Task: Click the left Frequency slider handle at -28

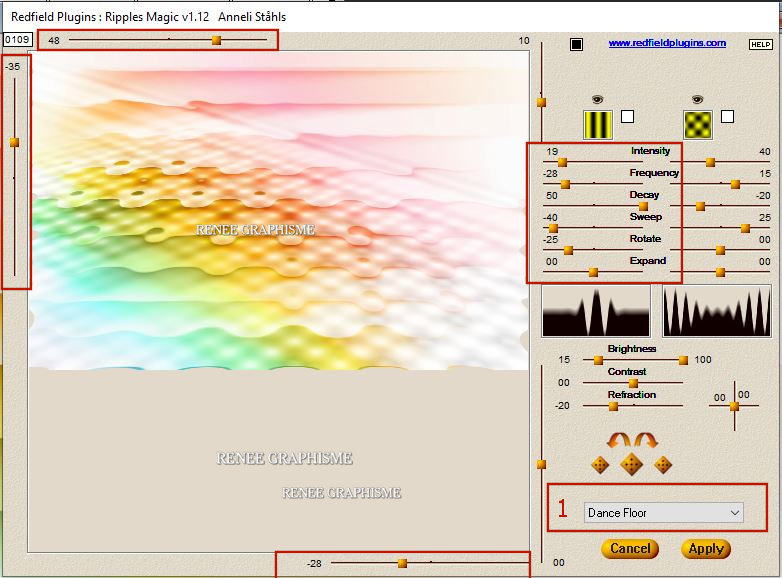Action: (565, 184)
